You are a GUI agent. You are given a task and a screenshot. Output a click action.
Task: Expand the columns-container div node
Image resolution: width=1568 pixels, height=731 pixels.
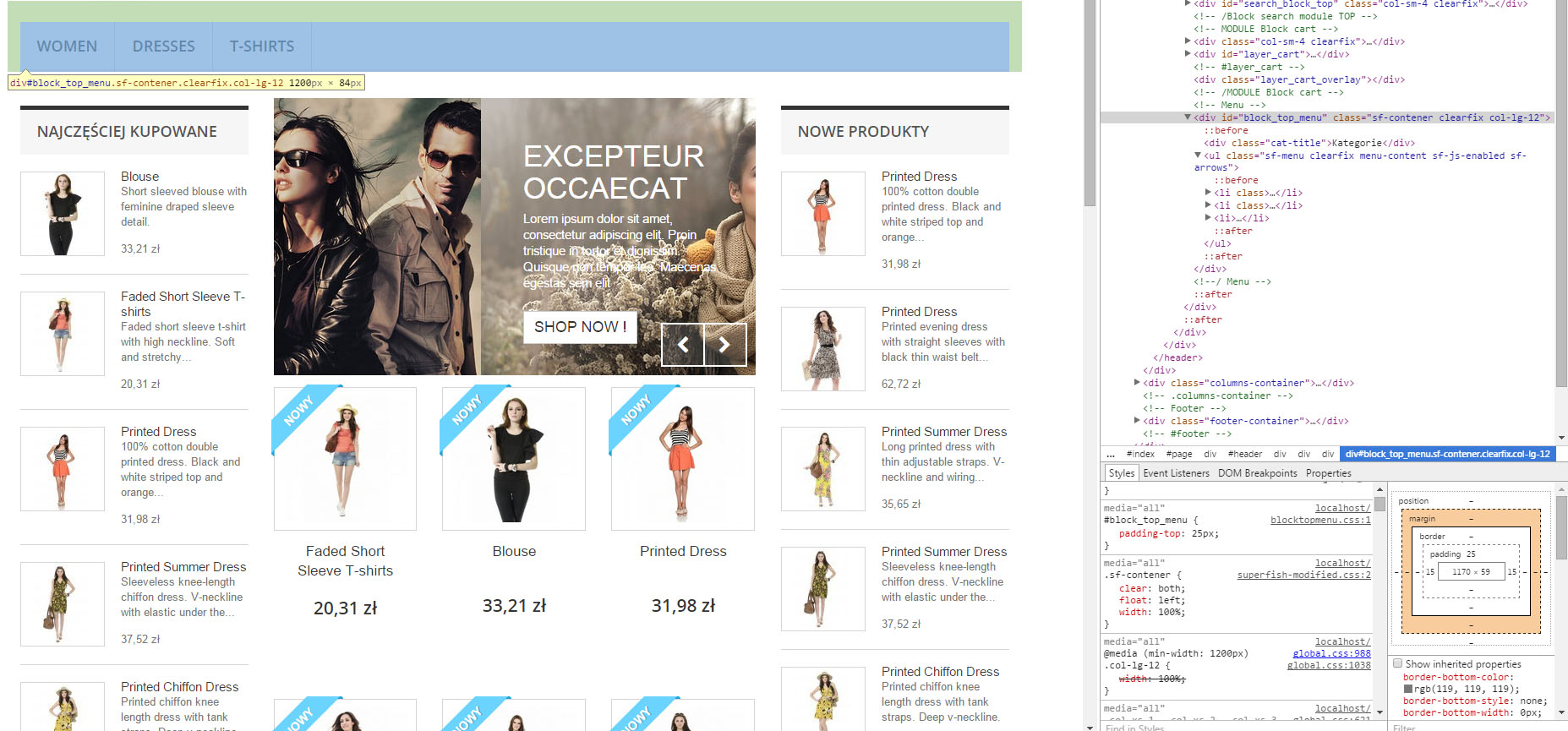tap(1137, 383)
